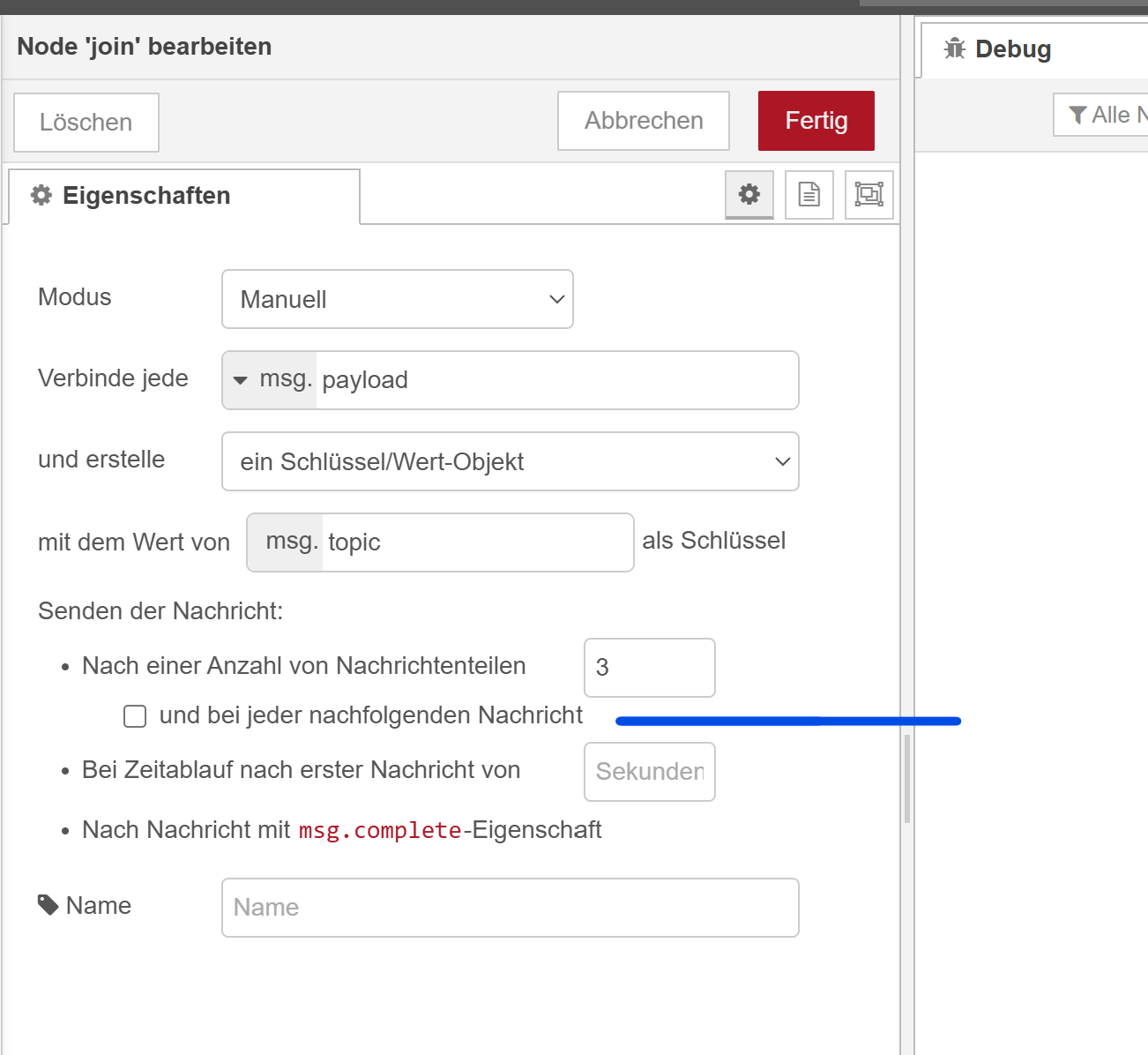Click the Name input field

pyautogui.click(x=511, y=908)
